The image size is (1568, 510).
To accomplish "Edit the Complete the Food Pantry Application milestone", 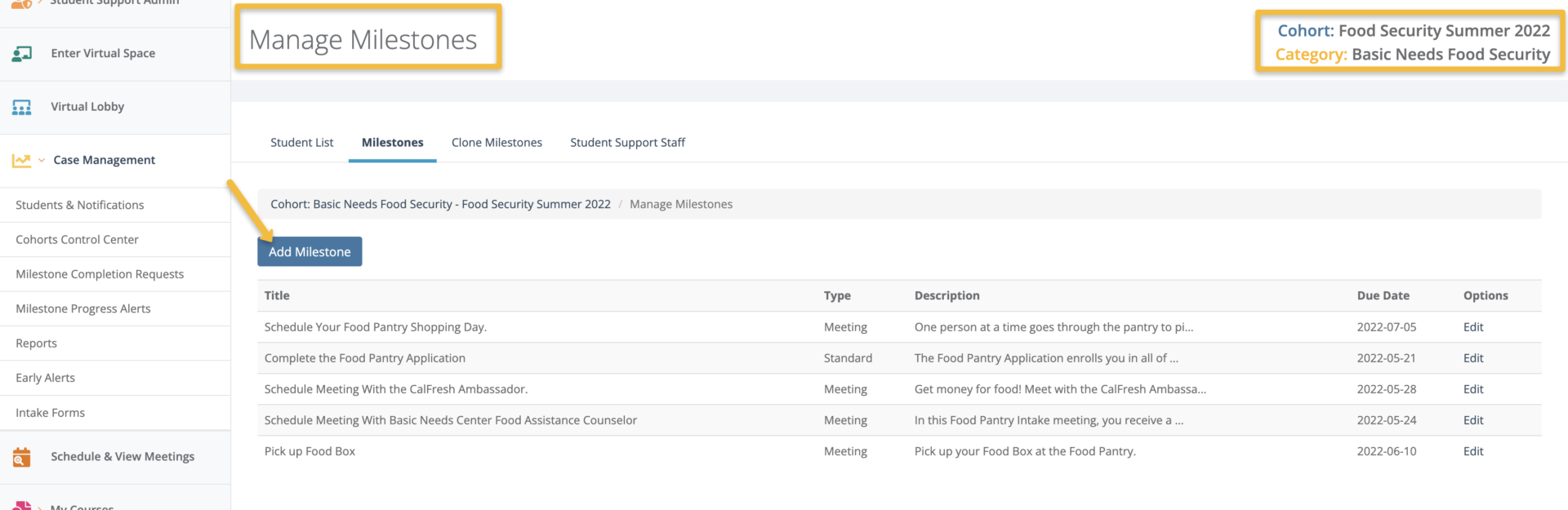I will [x=1472, y=358].
